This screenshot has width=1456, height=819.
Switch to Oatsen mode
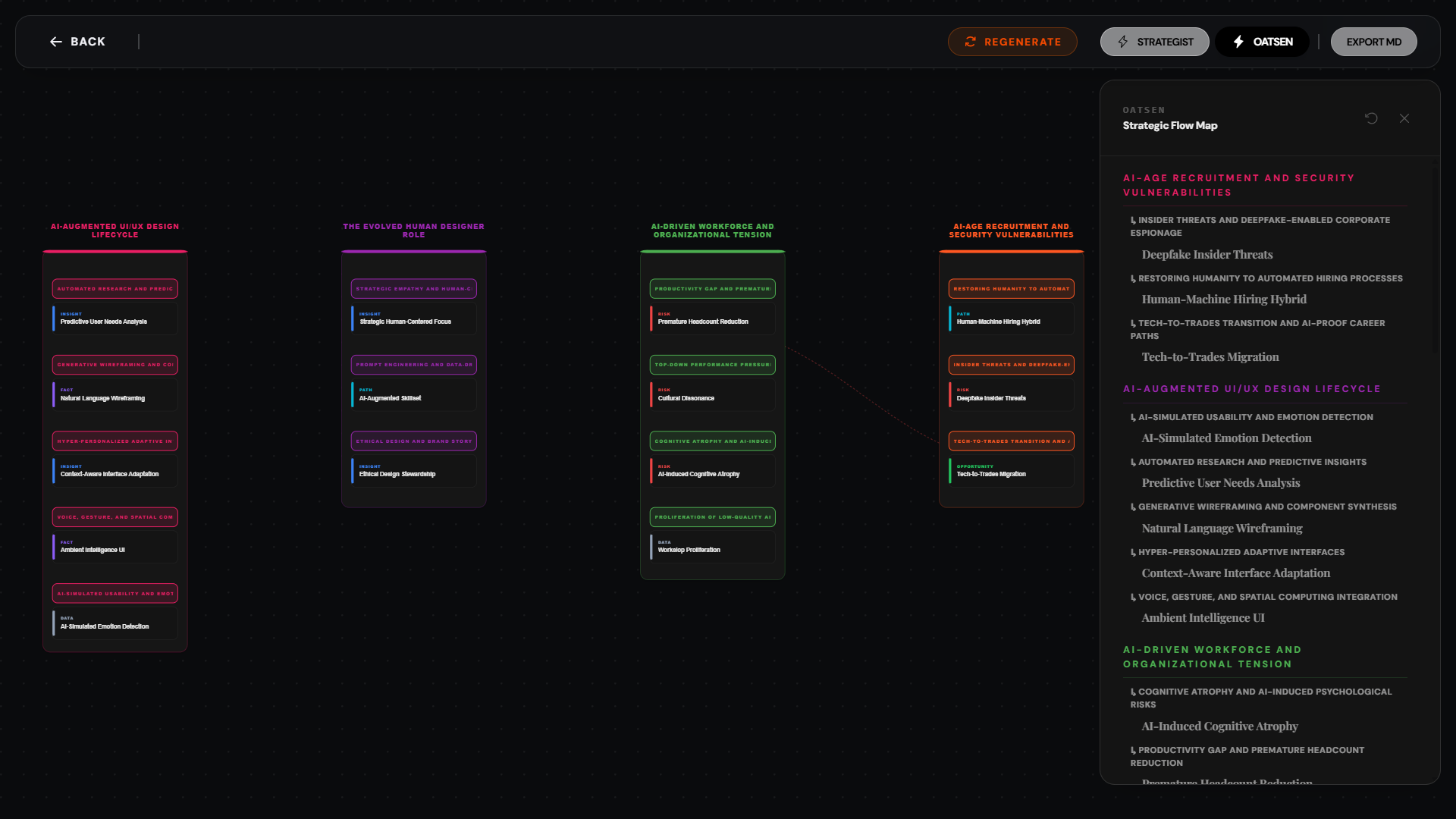click(x=1261, y=42)
